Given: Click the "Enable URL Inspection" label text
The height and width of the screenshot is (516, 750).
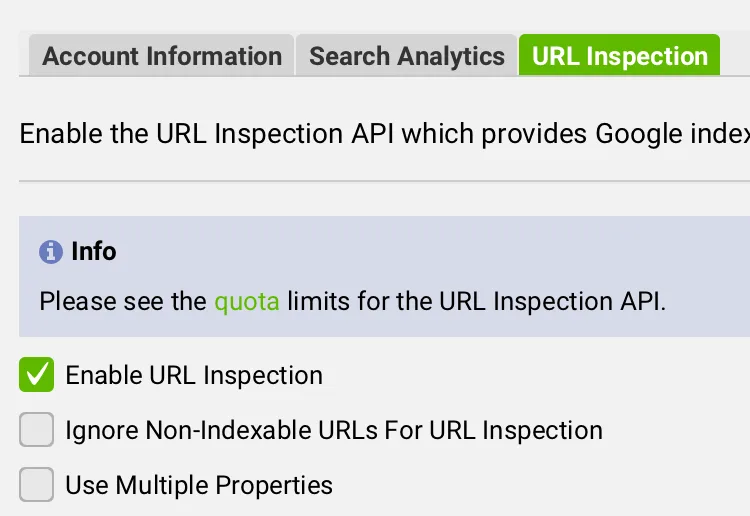Looking at the screenshot, I should [194, 375].
